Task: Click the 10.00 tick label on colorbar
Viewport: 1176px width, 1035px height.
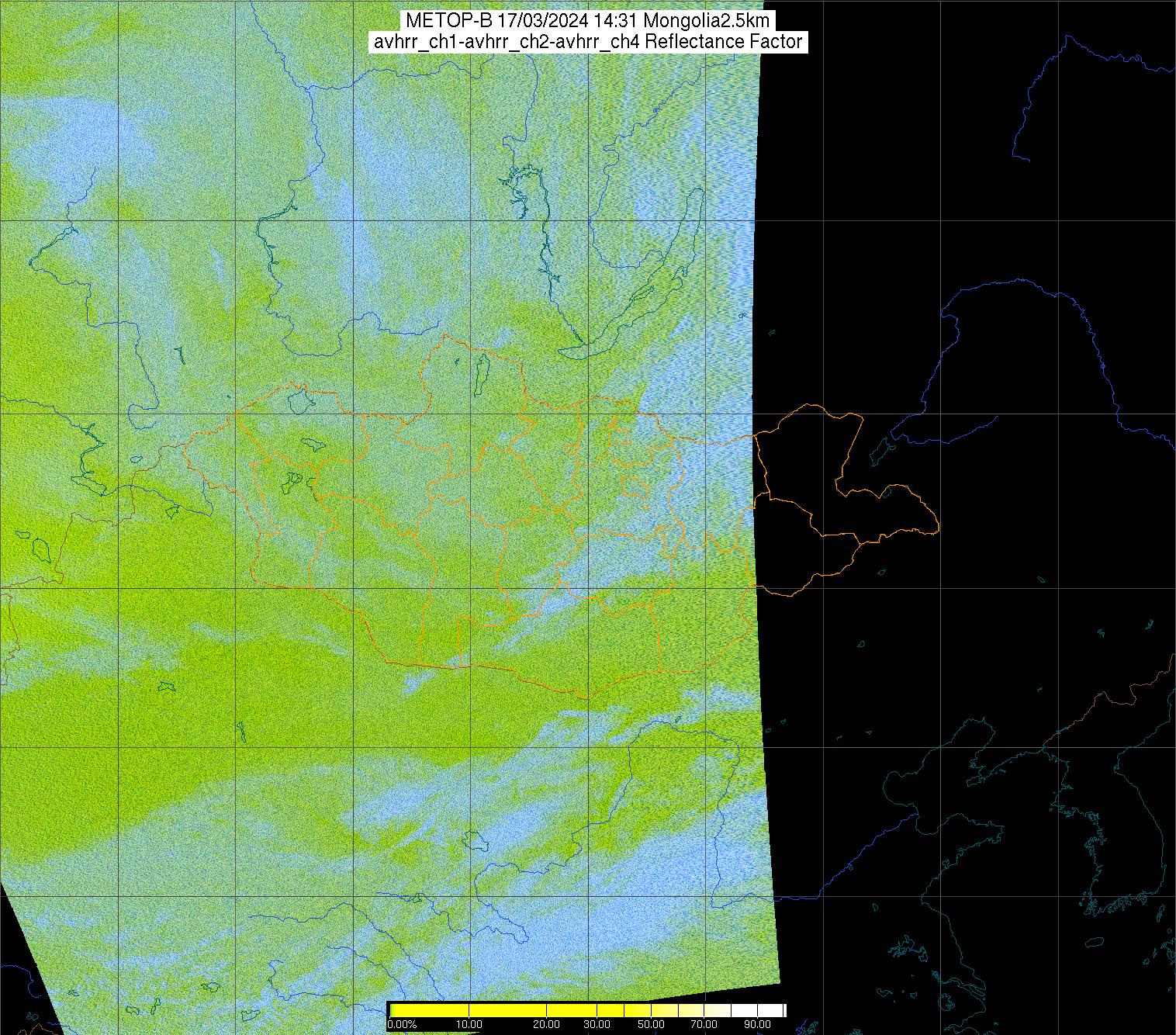Action: click(469, 1024)
